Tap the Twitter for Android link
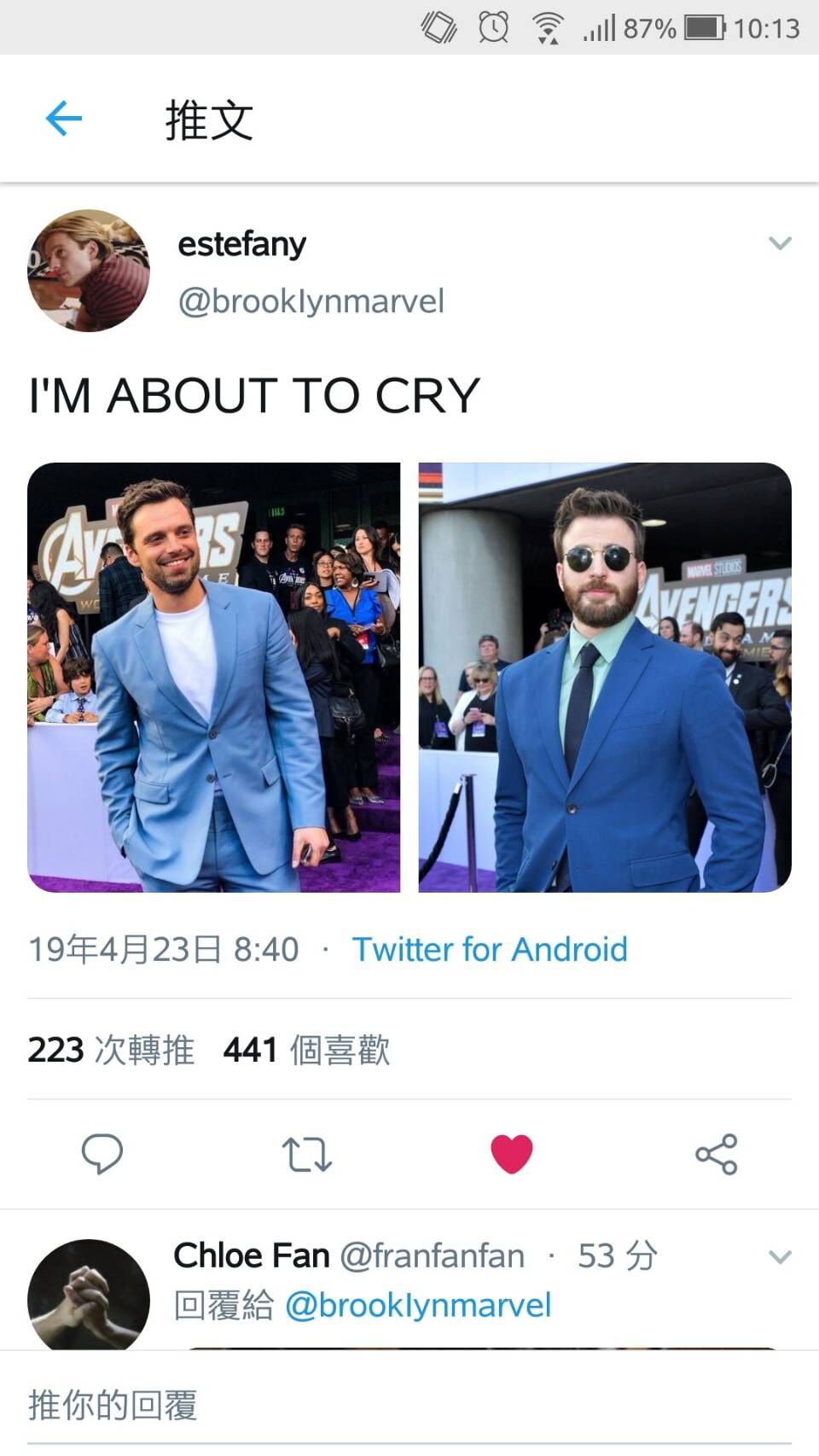 tap(490, 949)
